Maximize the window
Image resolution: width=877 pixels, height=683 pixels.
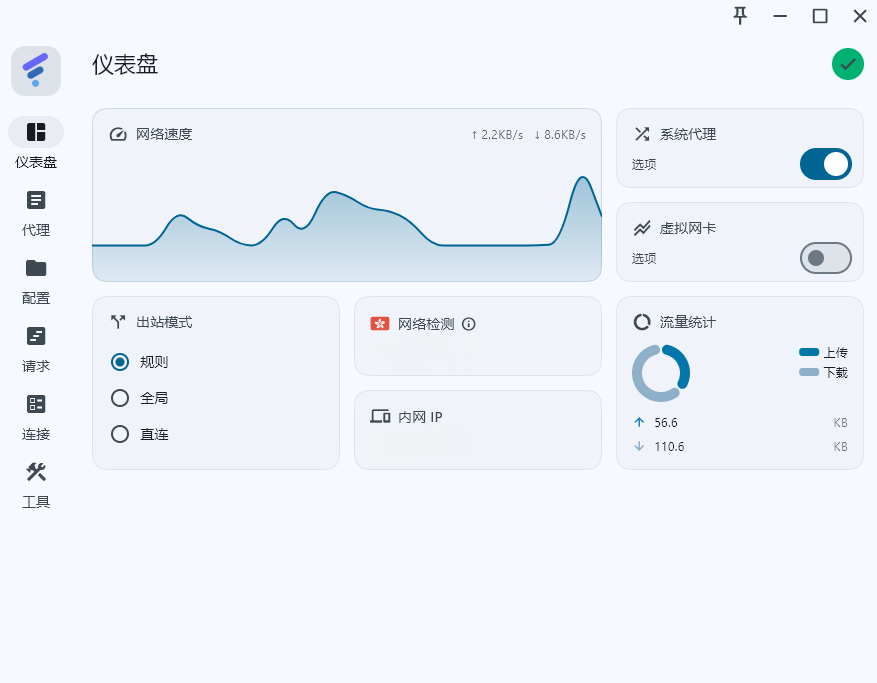[820, 16]
